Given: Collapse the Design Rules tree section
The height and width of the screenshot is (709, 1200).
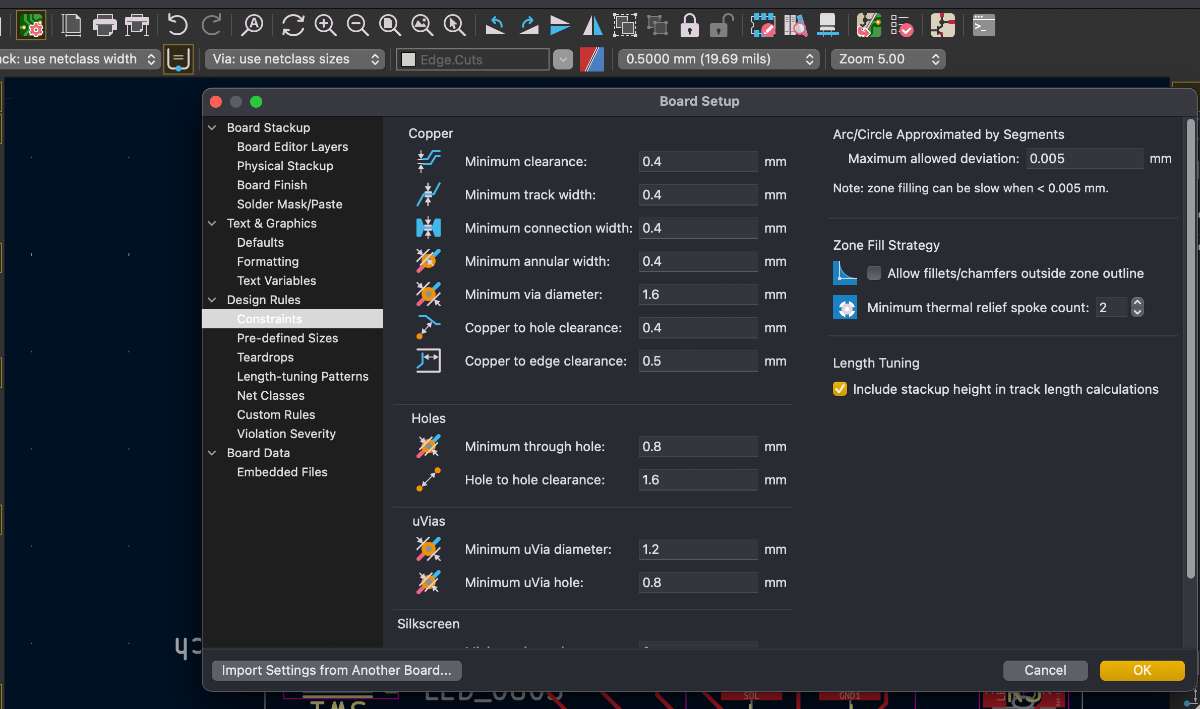Looking at the screenshot, I should [212, 300].
